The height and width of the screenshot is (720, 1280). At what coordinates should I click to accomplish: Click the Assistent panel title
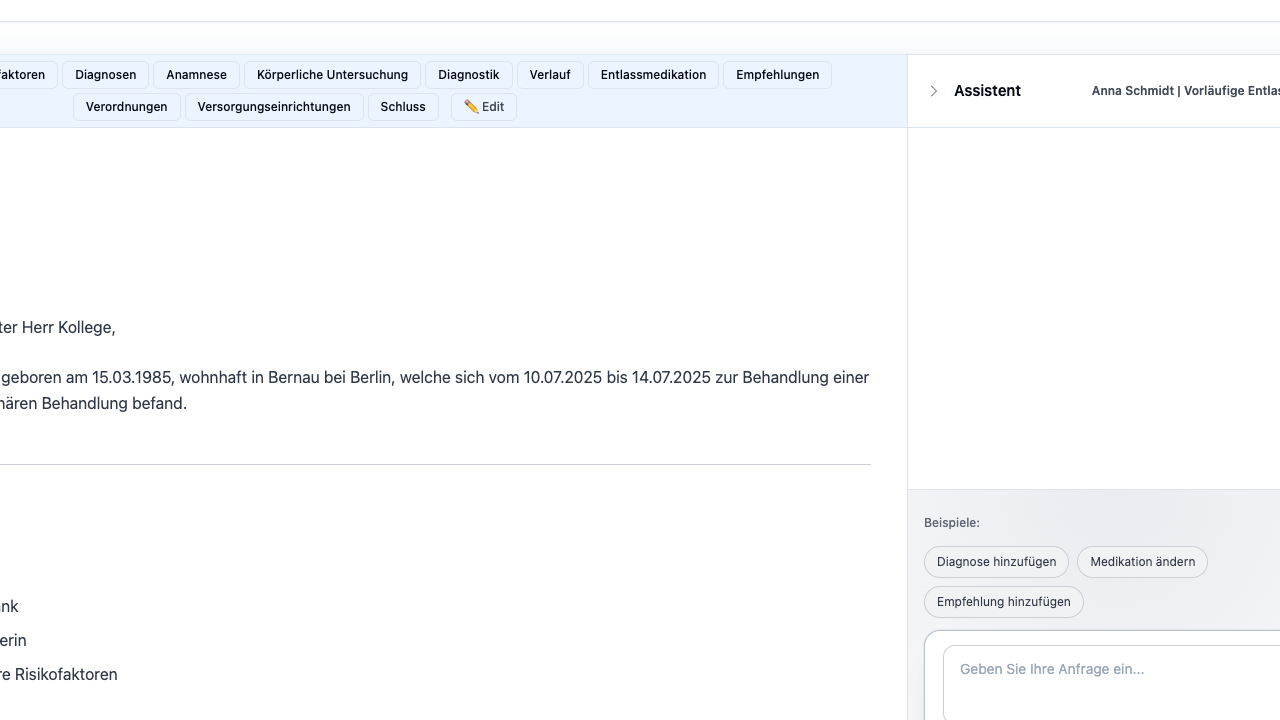pos(987,91)
